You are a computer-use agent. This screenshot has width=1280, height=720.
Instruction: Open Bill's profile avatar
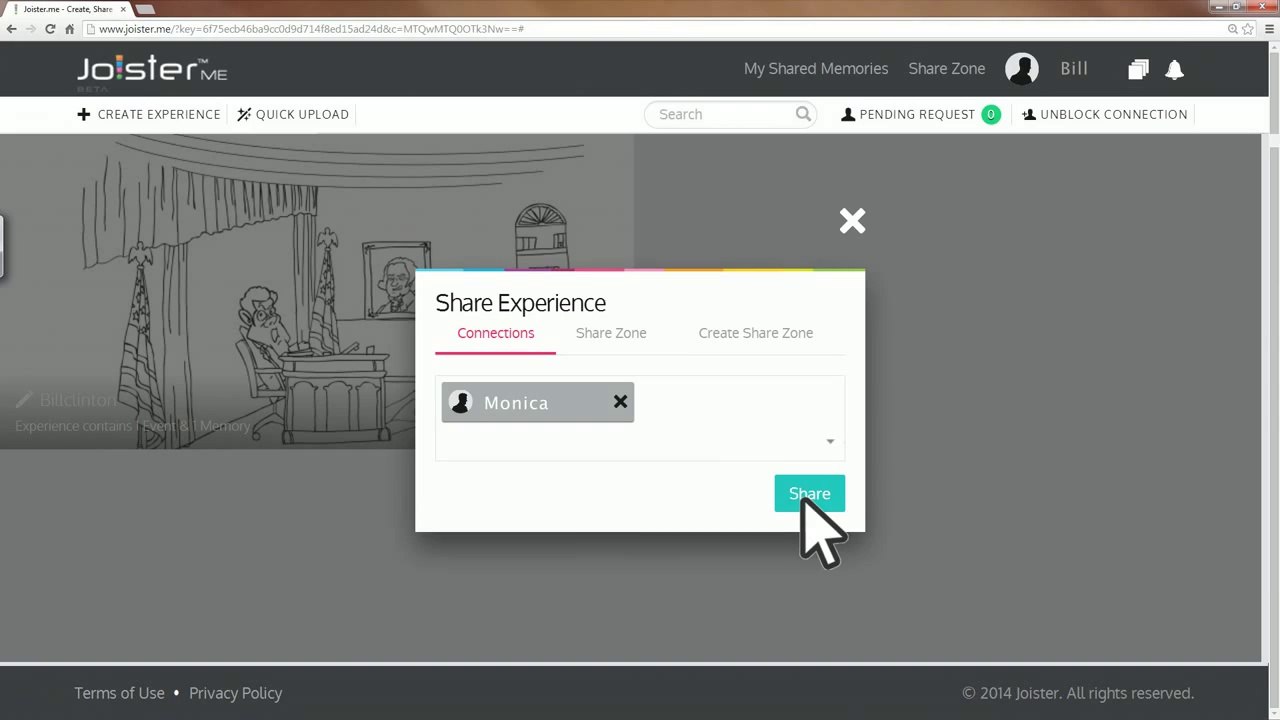pos(1022,68)
